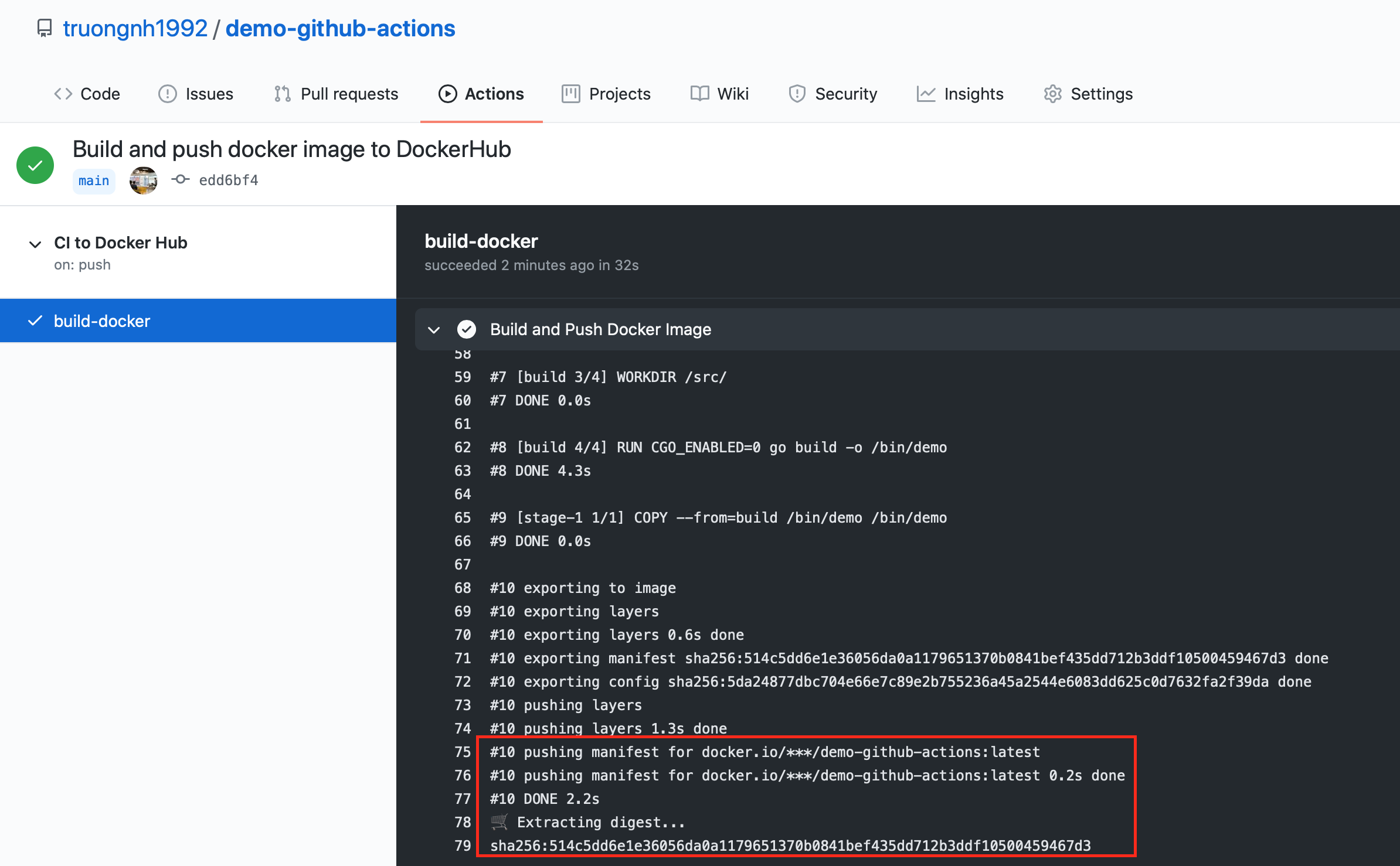The image size is (1400, 866).
Task: Click the Code brackets icon
Action: pyautogui.click(x=63, y=94)
